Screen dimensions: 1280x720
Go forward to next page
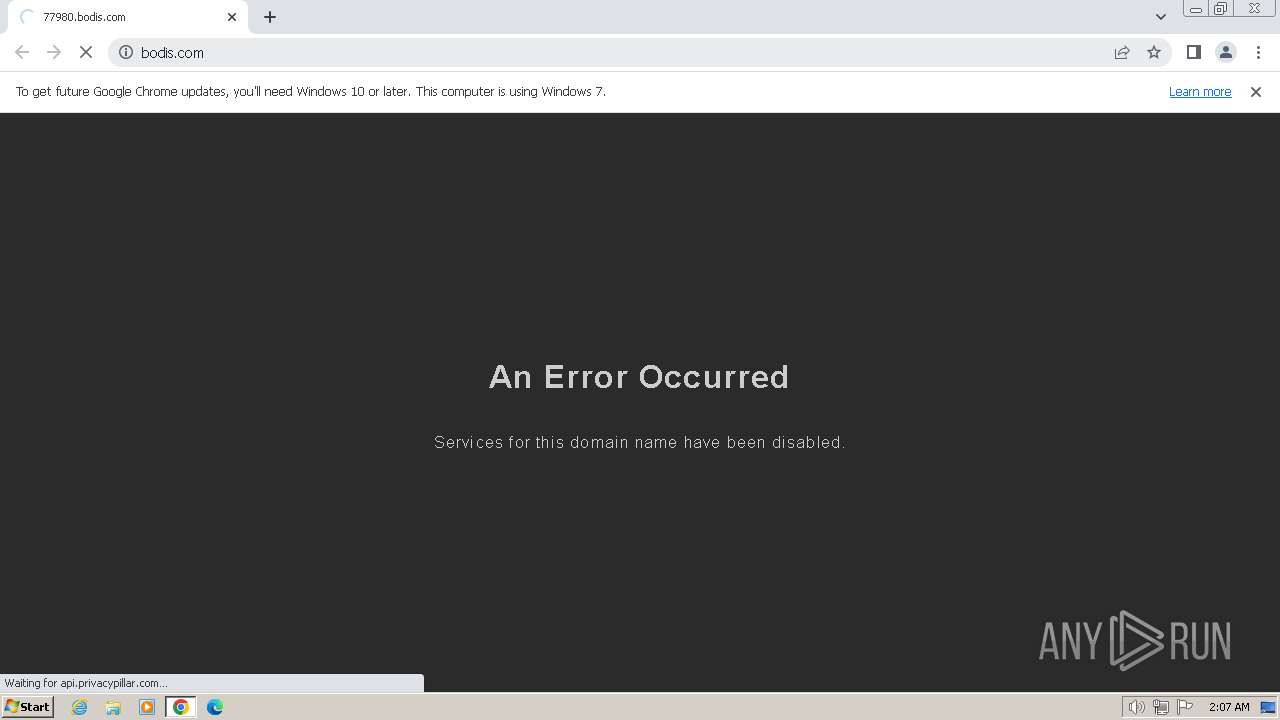[x=54, y=52]
